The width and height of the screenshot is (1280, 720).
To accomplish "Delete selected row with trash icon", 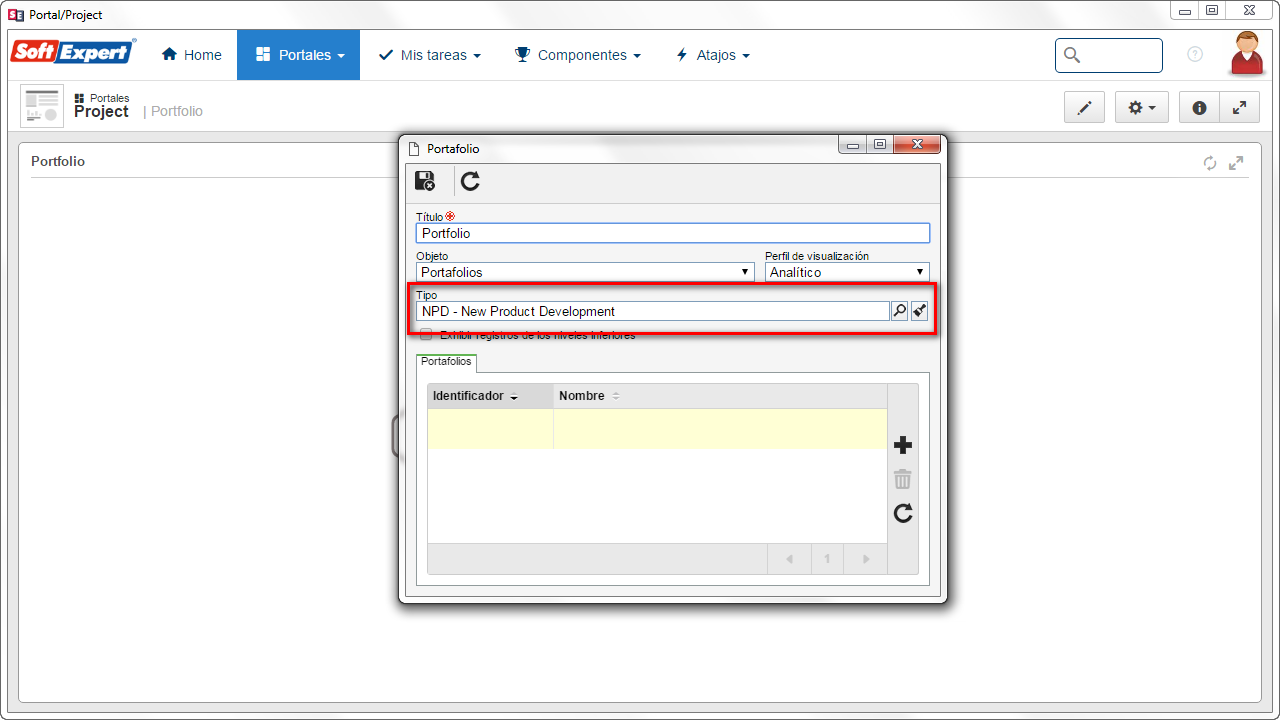I will (x=903, y=479).
